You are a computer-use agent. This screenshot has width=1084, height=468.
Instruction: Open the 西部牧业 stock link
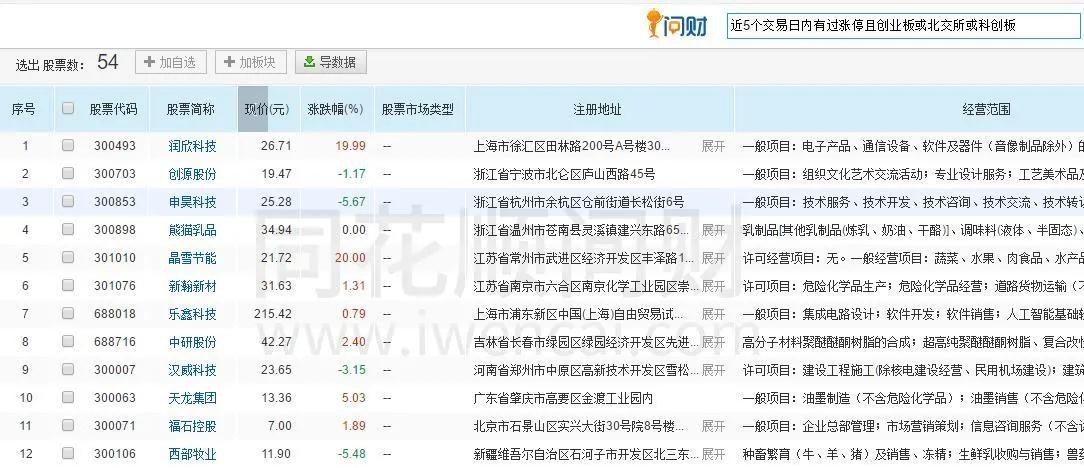click(x=192, y=453)
